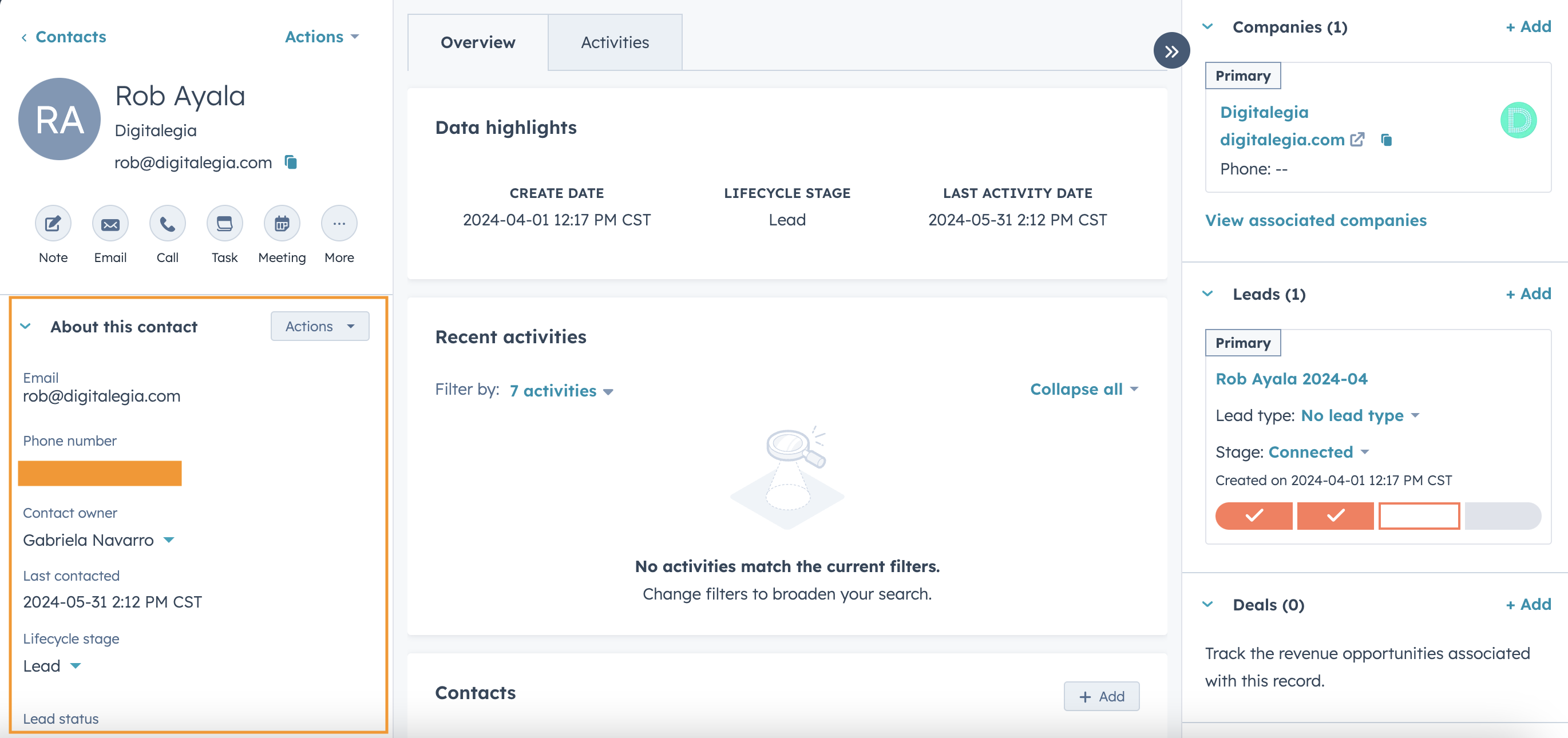Open the Digitalegia company record link
The width and height of the screenshot is (1568, 738).
pyautogui.click(x=1264, y=112)
